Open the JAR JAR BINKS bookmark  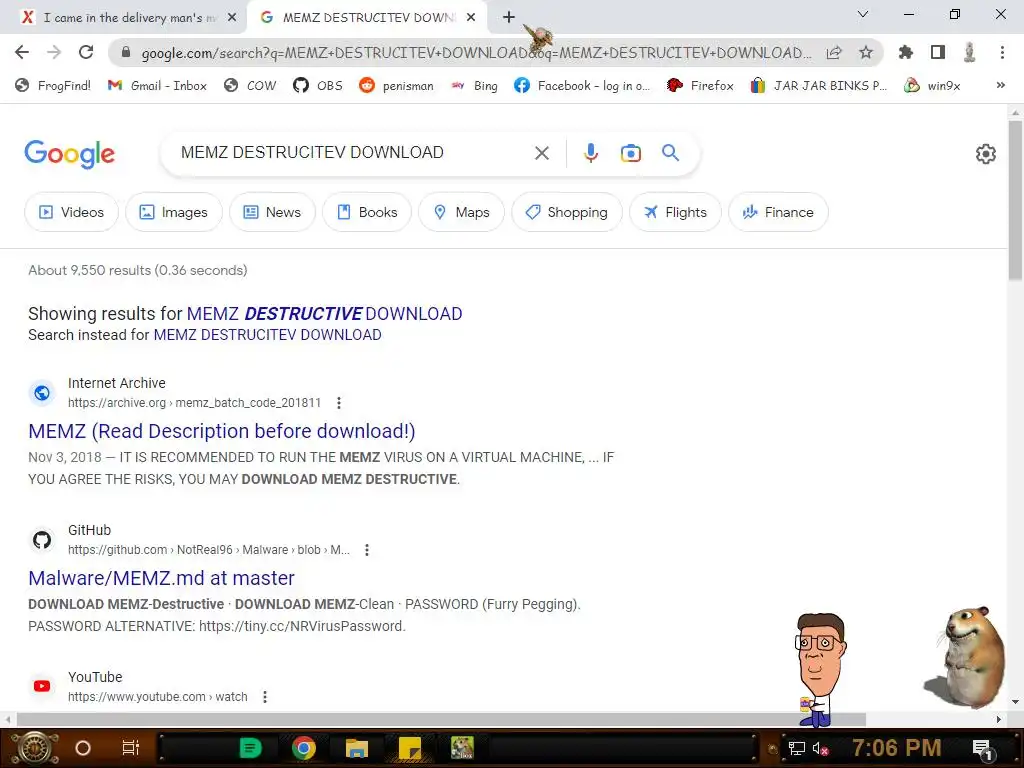(x=819, y=86)
